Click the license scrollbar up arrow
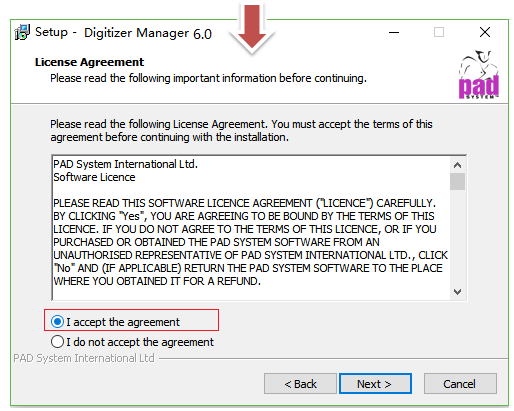Image resolution: width=514 pixels, height=411 pixels. tap(457, 165)
